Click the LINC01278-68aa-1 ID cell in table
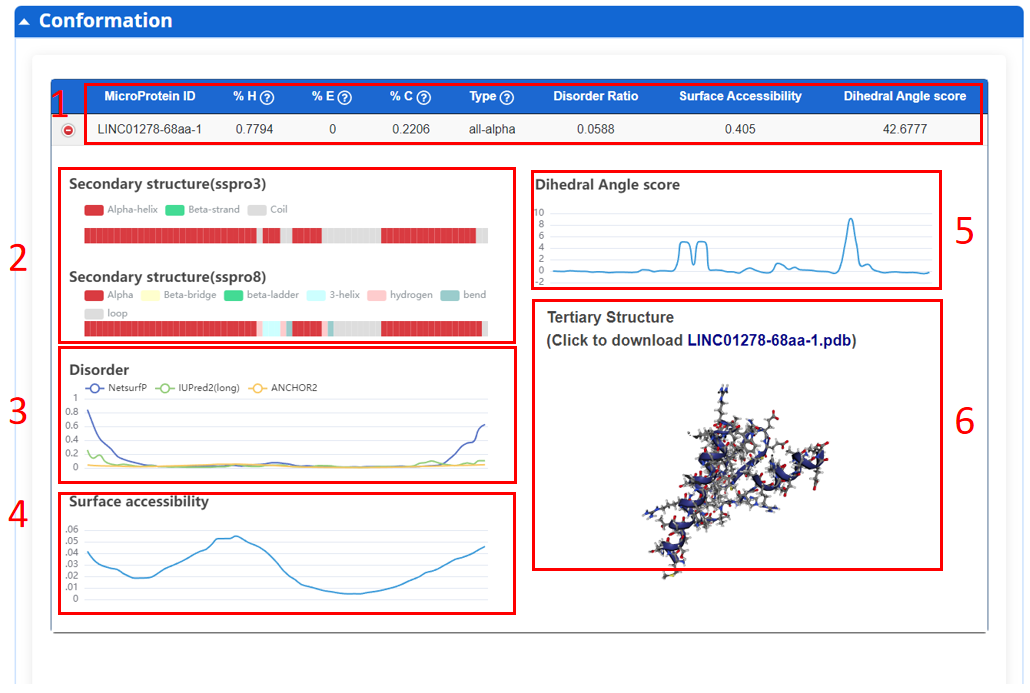 click(150, 129)
